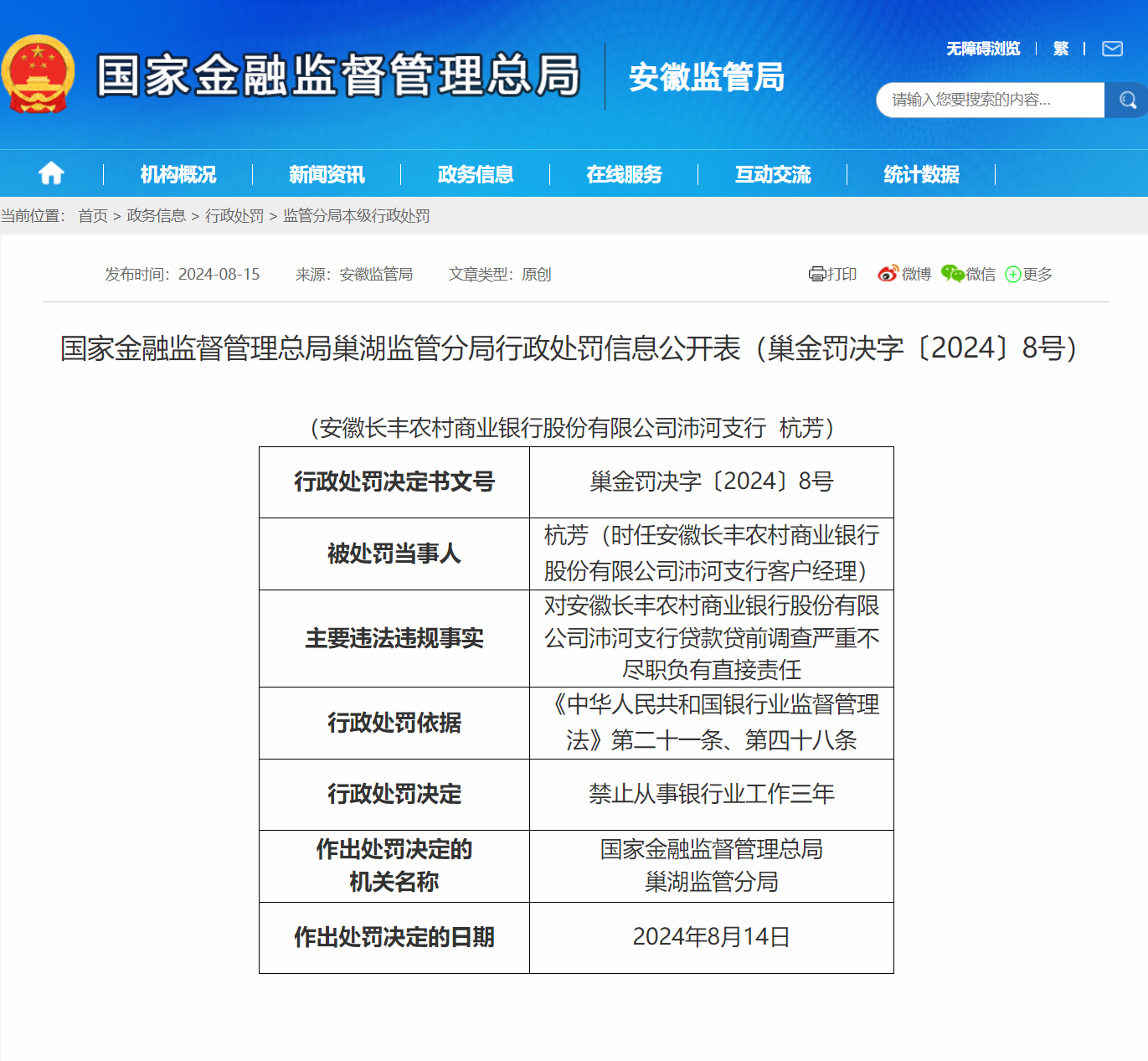
Task: Click the publish date 2024-08-15
Action: 219,275
